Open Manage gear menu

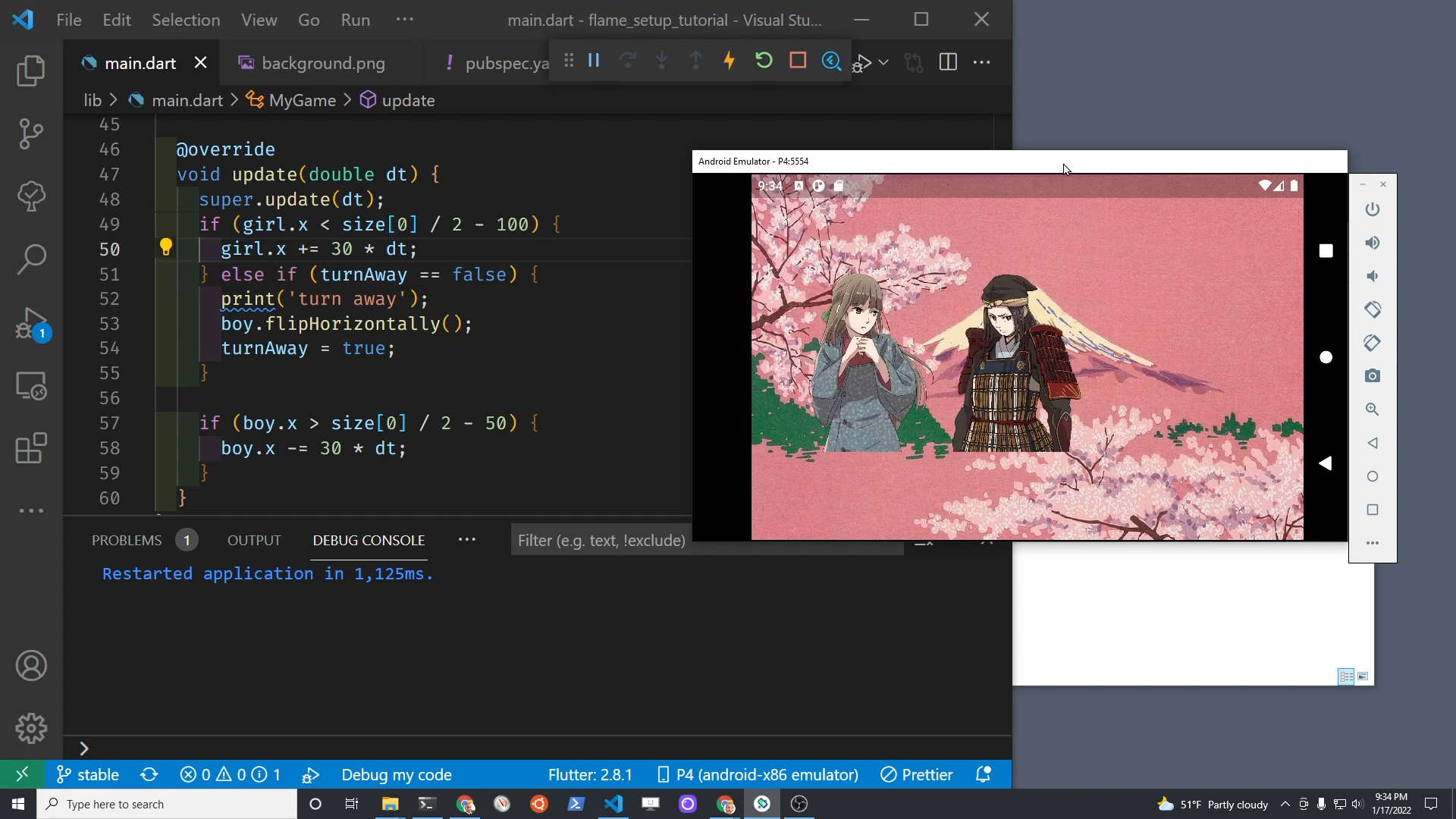pyautogui.click(x=31, y=728)
